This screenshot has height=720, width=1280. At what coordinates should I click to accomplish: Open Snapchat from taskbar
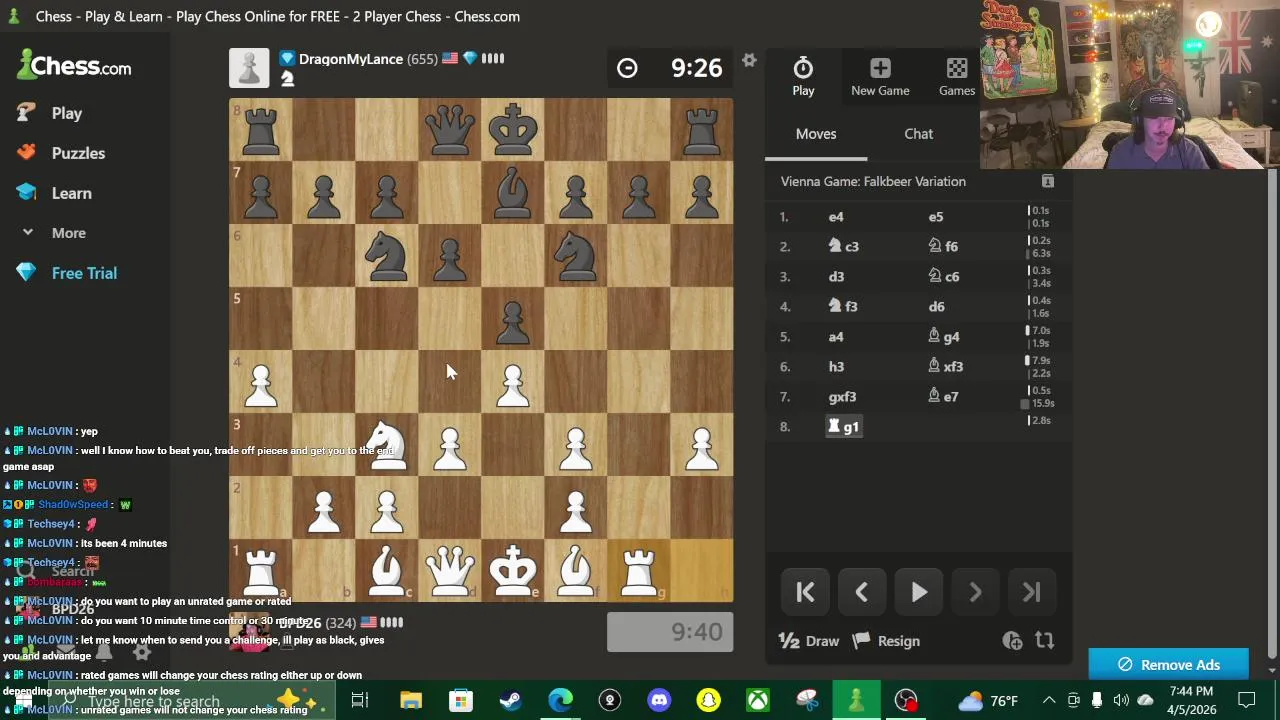tap(708, 700)
